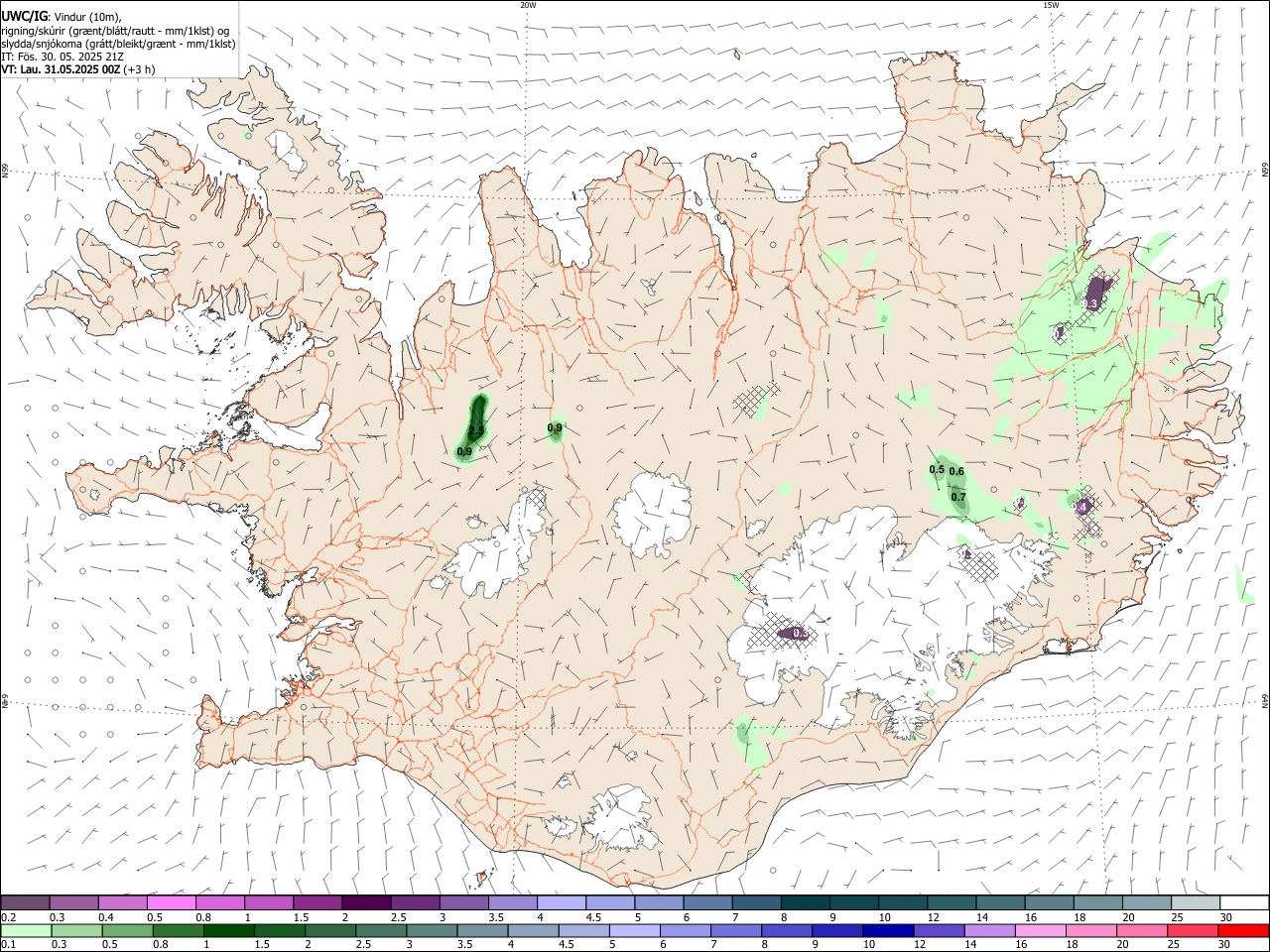Click the pale grey 25–30 swatch in upper legend
The image size is (1270, 952).
(1194, 903)
